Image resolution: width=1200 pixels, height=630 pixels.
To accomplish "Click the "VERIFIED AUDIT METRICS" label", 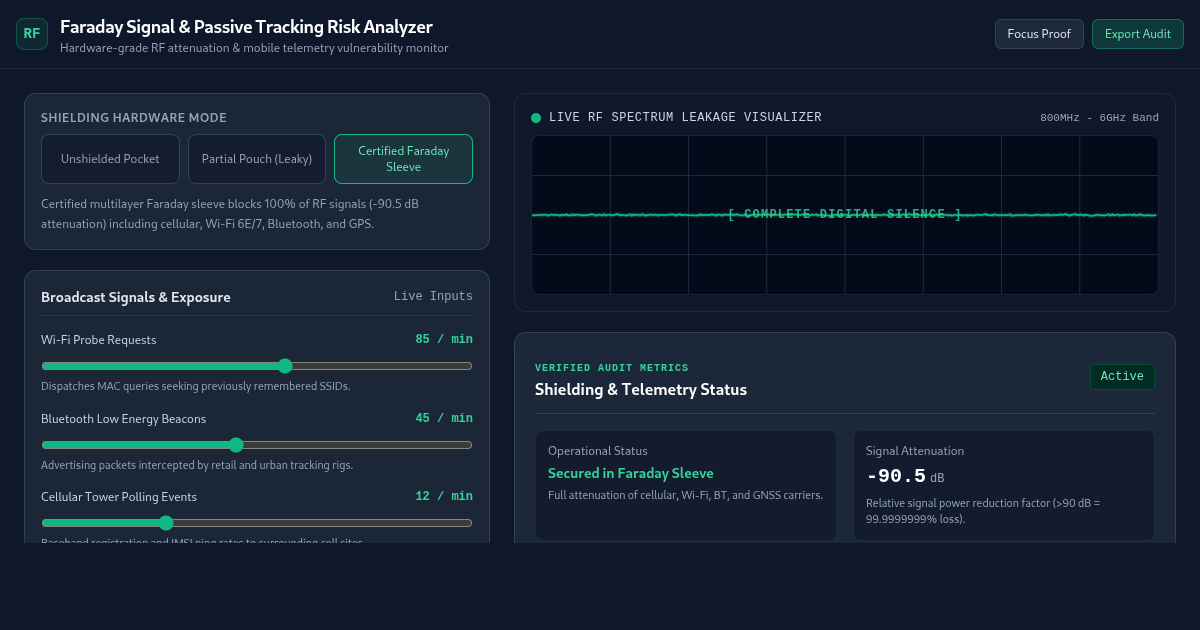I will coord(612,368).
